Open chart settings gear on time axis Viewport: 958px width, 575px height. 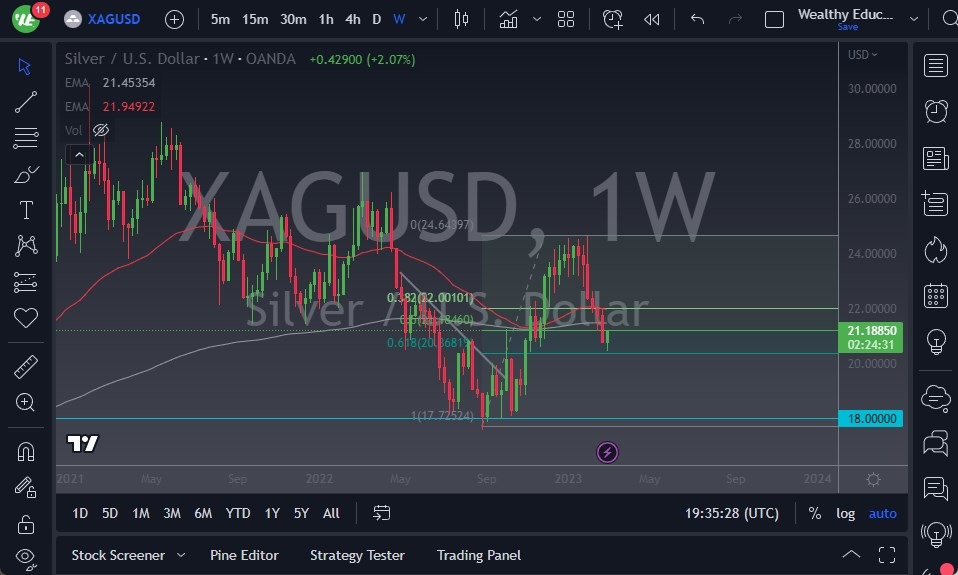(x=874, y=480)
